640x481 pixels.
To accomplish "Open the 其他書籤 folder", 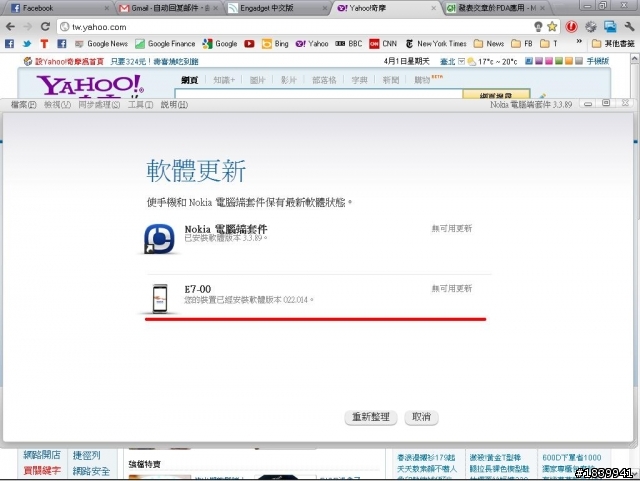I will (613, 44).
